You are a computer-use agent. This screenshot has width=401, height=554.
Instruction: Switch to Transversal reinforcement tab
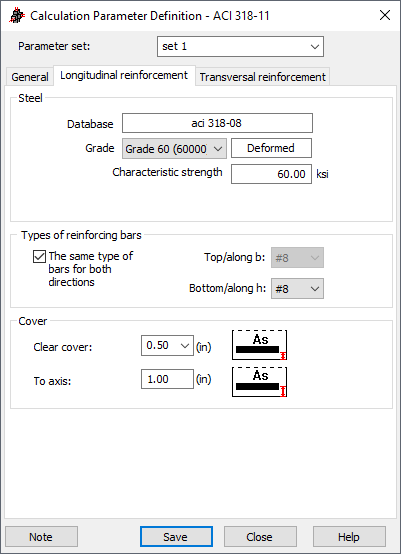[263, 77]
